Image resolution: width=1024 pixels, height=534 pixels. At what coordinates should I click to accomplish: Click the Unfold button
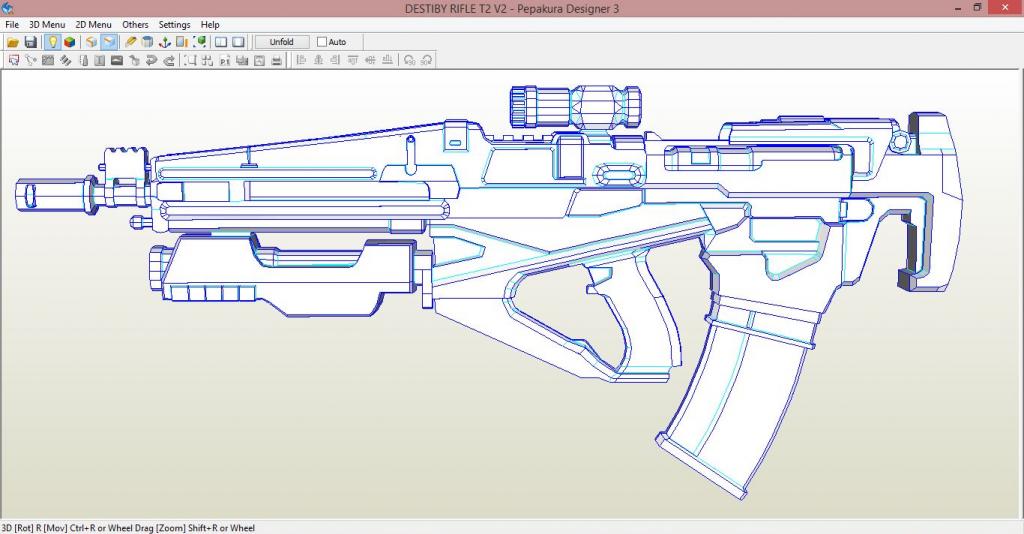point(281,42)
